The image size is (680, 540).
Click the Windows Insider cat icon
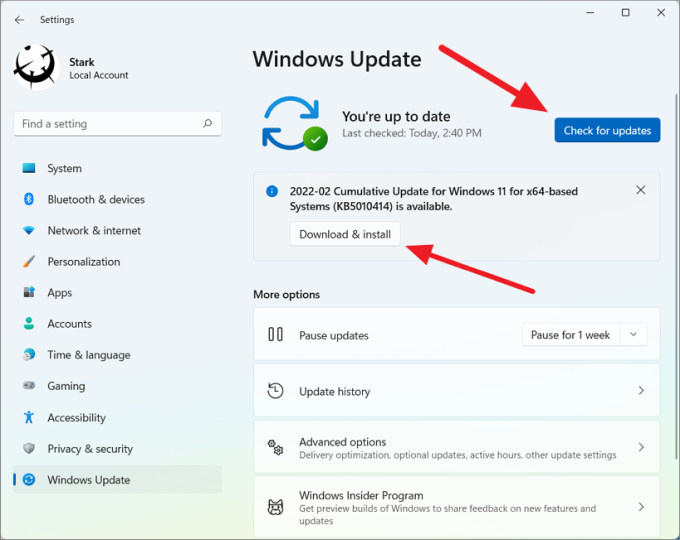click(x=275, y=507)
